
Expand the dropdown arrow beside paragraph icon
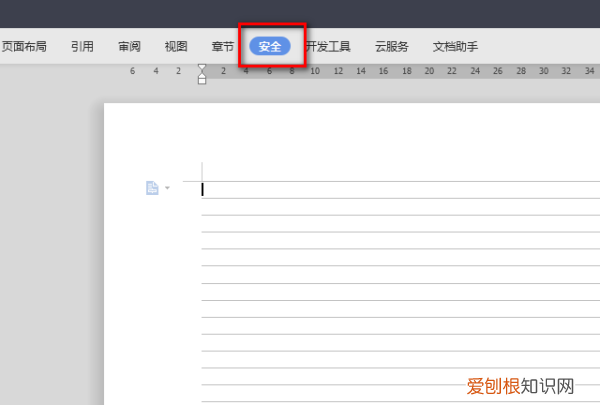pos(167,188)
